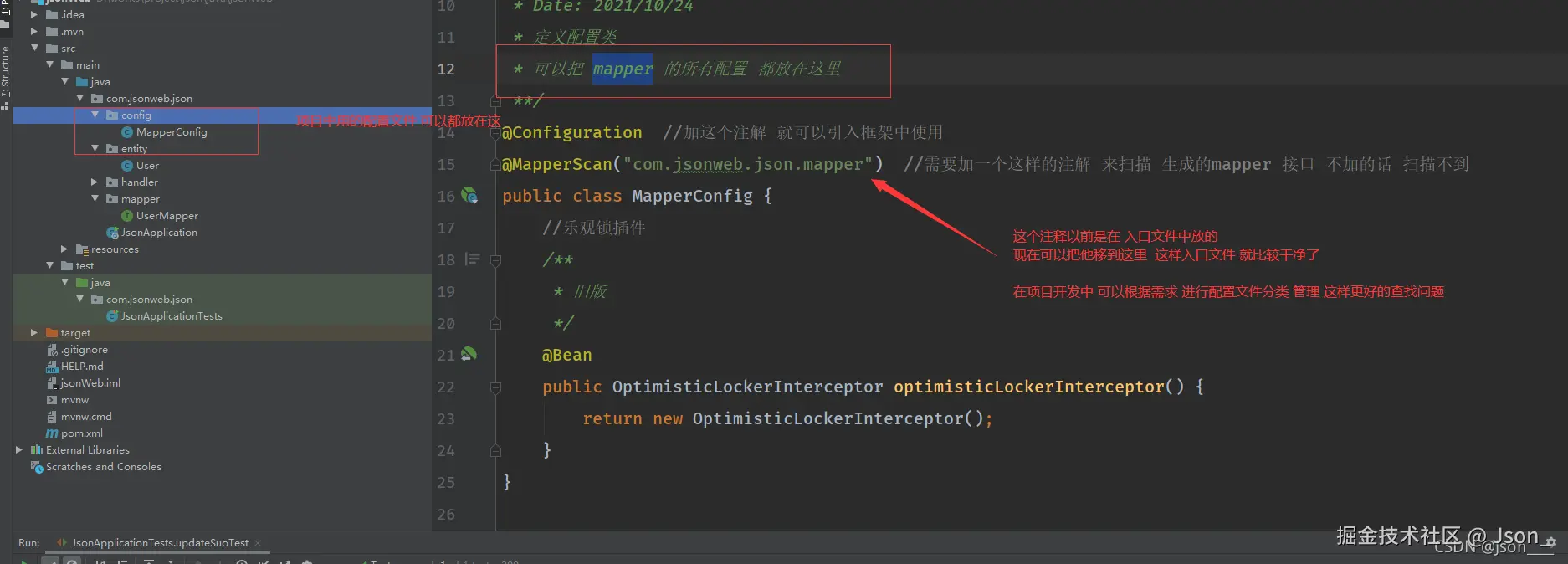Click the Spring bean gutter icon on line 21
The height and width of the screenshot is (564, 1568).
469,355
